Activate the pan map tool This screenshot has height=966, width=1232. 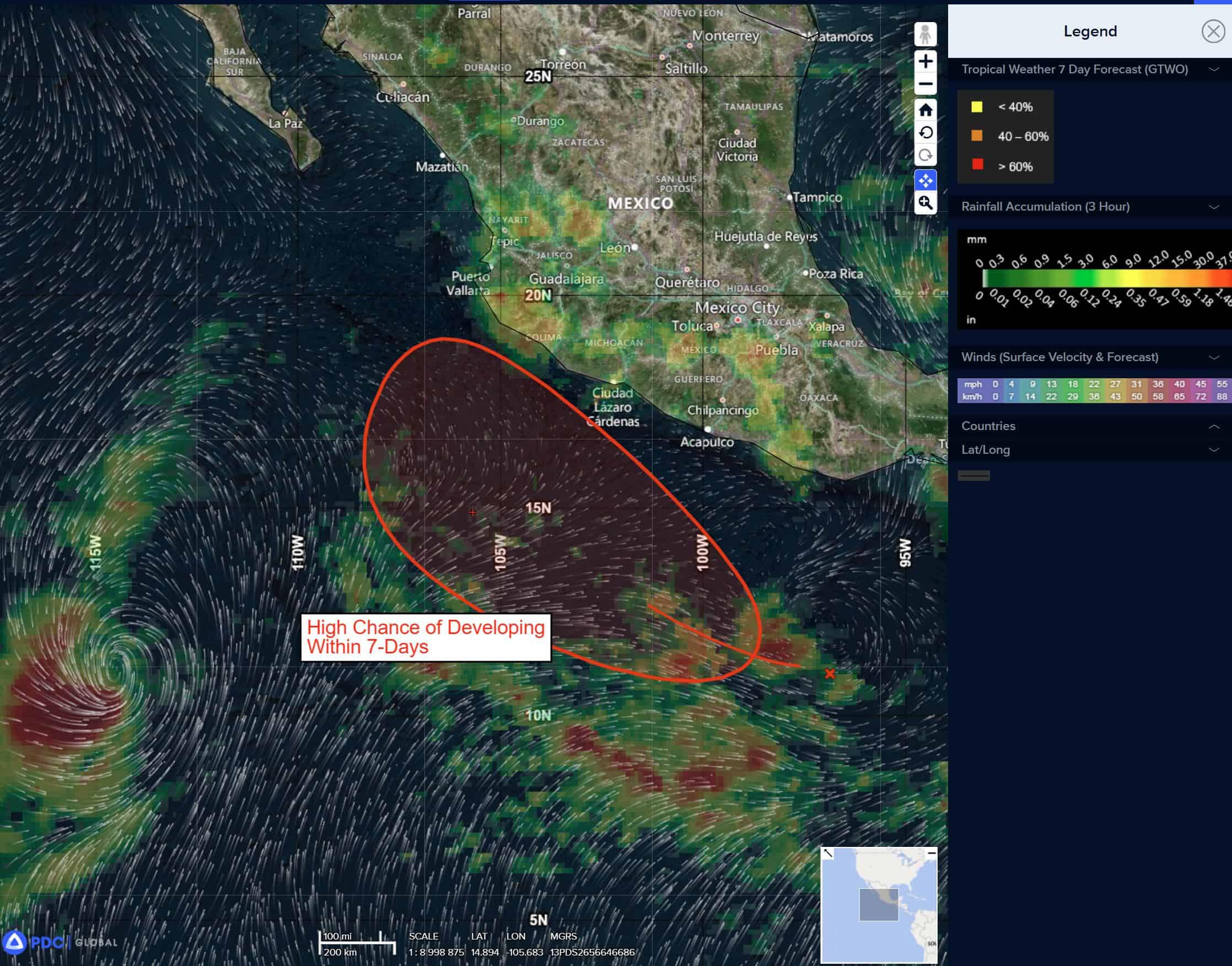925,180
